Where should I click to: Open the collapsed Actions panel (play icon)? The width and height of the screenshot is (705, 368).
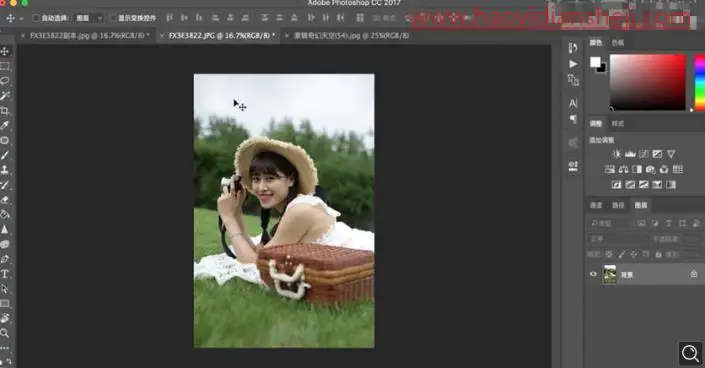(573, 64)
